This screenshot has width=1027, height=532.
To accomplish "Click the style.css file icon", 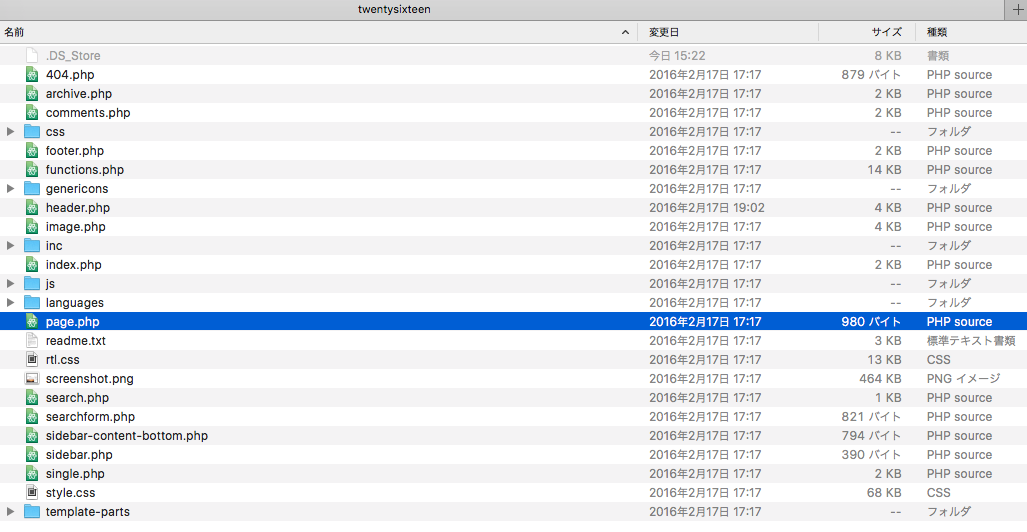I will (32, 493).
